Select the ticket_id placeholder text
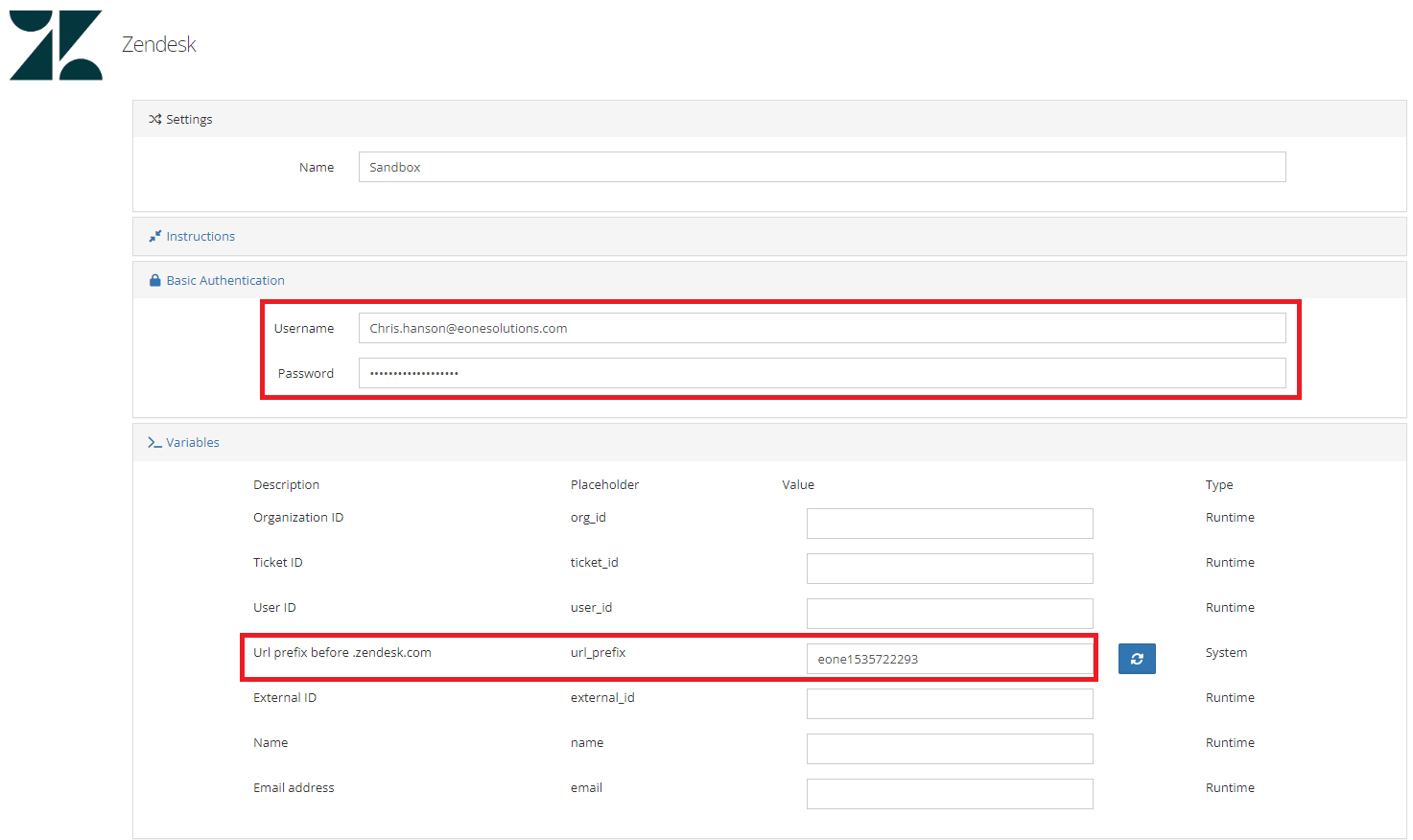The image size is (1413, 840). pyautogui.click(x=594, y=563)
